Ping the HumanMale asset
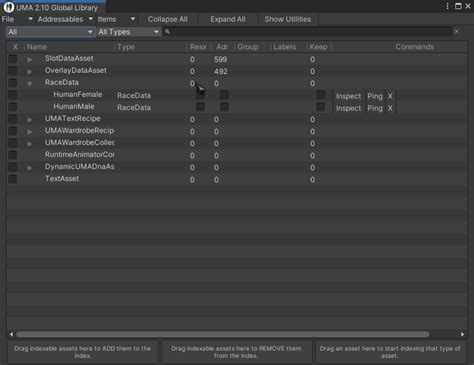The height and width of the screenshot is (365, 474). [375, 108]
